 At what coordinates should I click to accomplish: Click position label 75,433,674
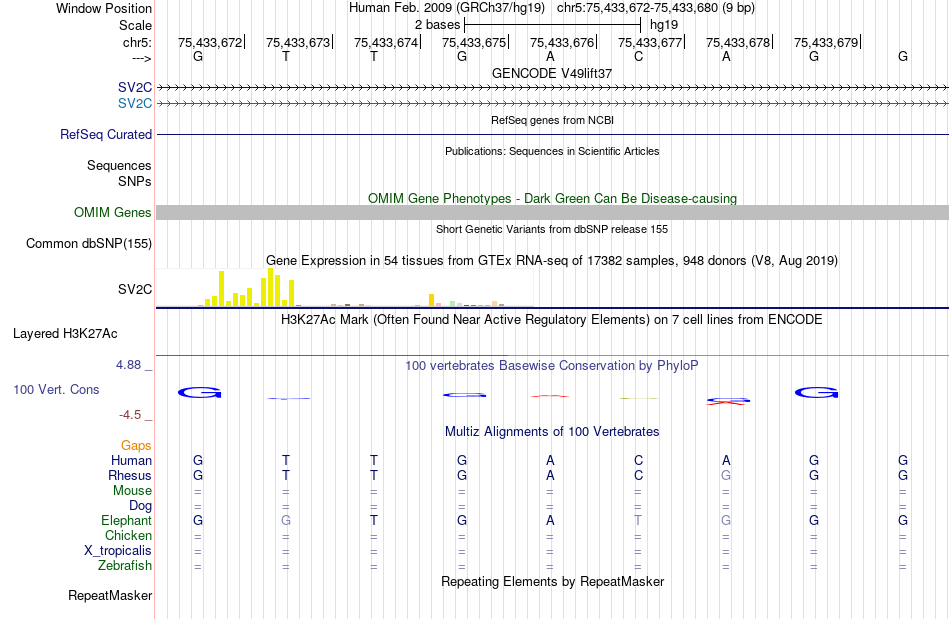(x=386, y=42)
